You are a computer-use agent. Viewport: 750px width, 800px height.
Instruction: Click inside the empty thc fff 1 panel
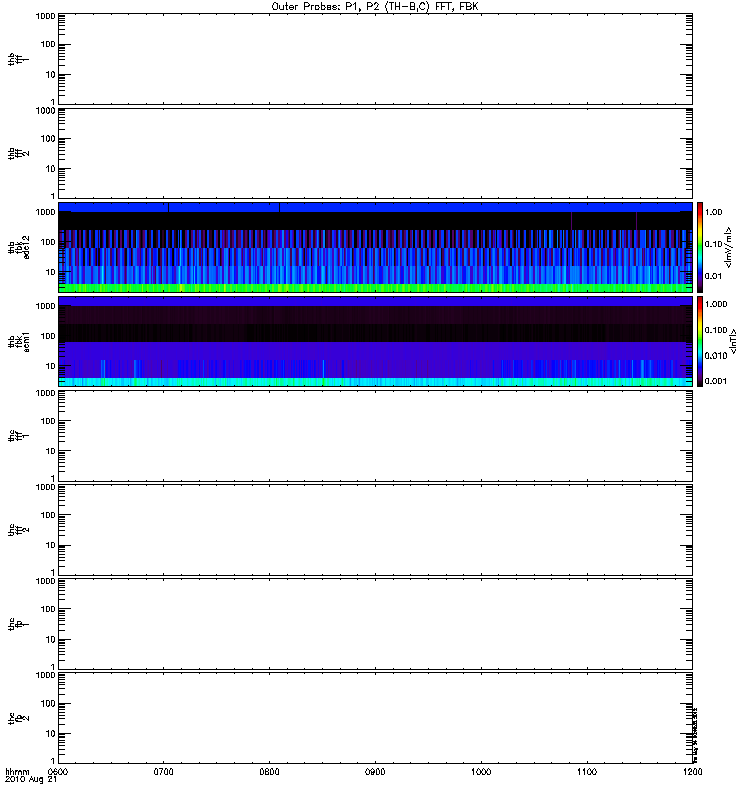(x=375, y=435)
